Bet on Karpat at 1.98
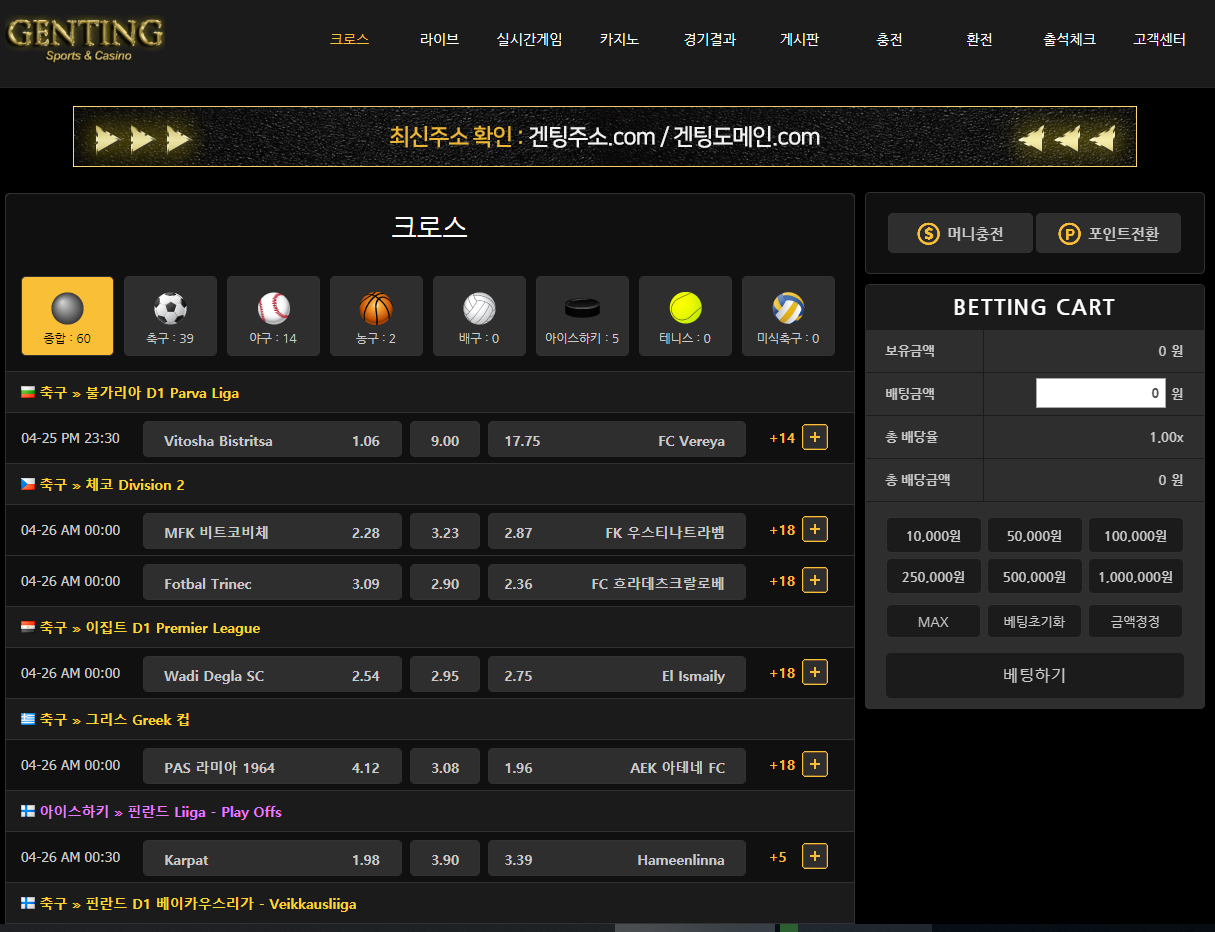Viewport: 1215px width, 932px height. [272, 859]
